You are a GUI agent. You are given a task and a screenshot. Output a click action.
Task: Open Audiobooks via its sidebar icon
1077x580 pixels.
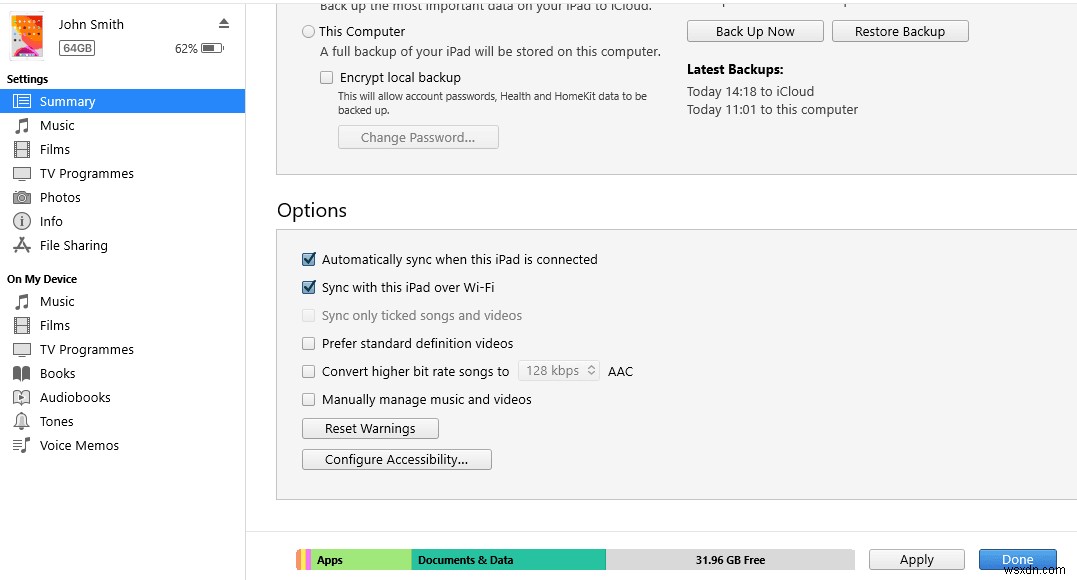point(22,397)
